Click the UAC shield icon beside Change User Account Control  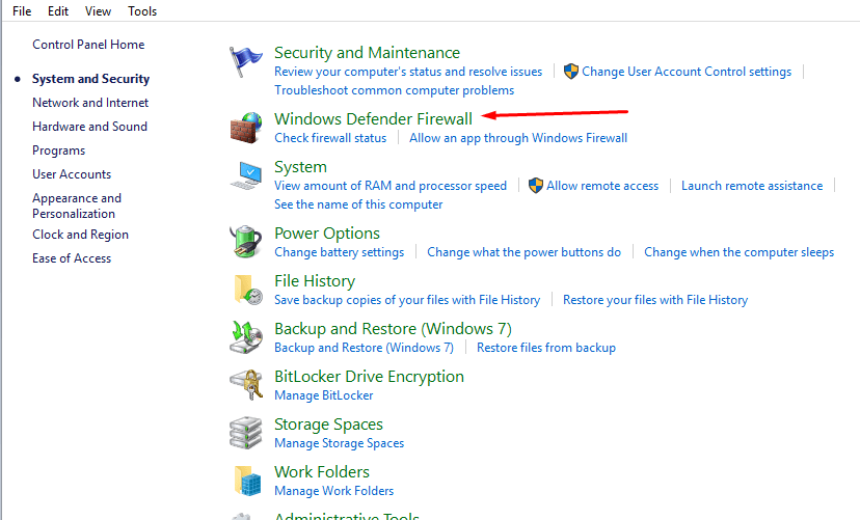(571, 71)
